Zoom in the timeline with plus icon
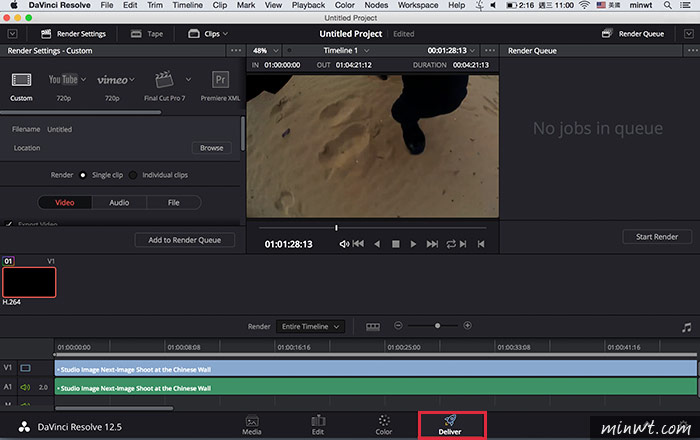700x440 pixels. click(467, 326)
